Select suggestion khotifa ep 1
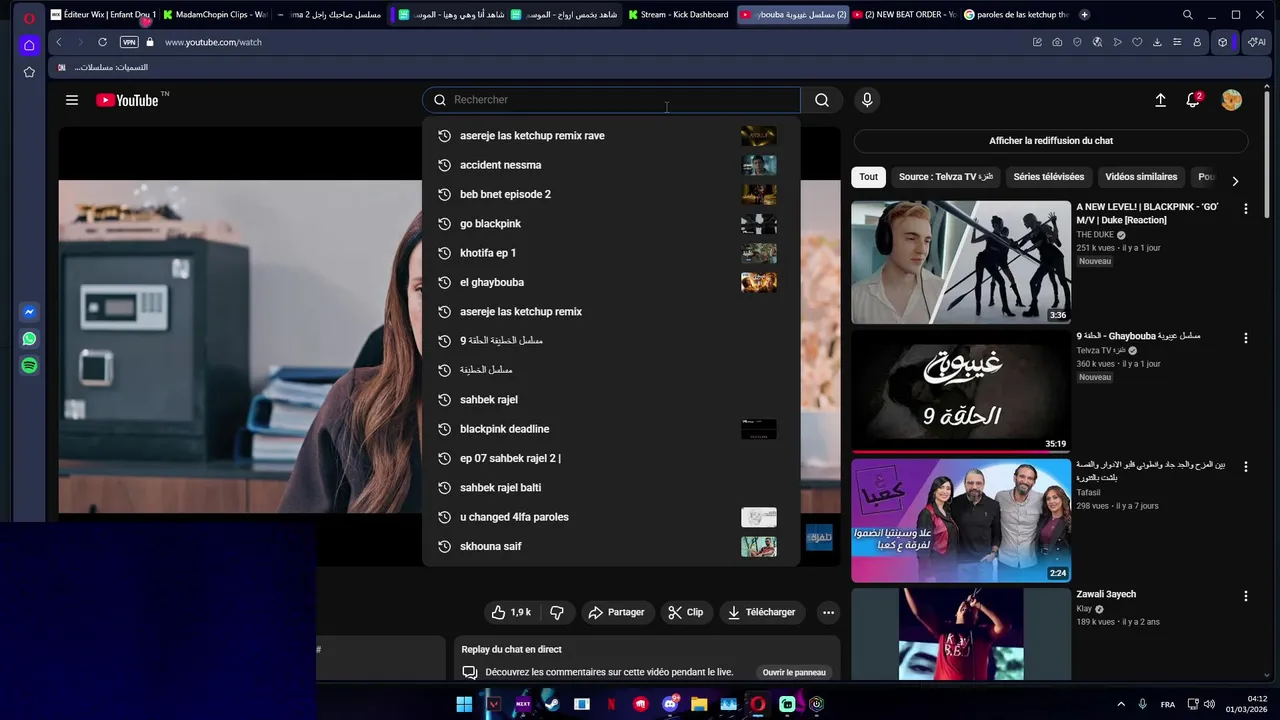Screen dimensions: 1280x720 click(x=611, y=253)
